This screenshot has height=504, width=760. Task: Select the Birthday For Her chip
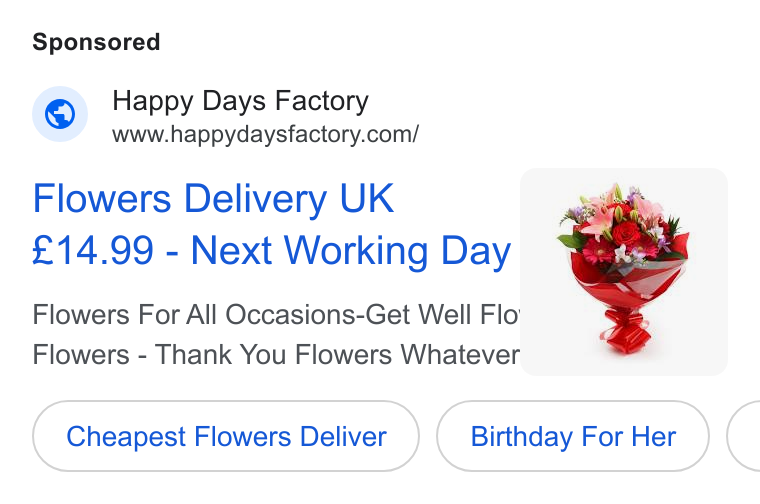click(x=573, y=436)
